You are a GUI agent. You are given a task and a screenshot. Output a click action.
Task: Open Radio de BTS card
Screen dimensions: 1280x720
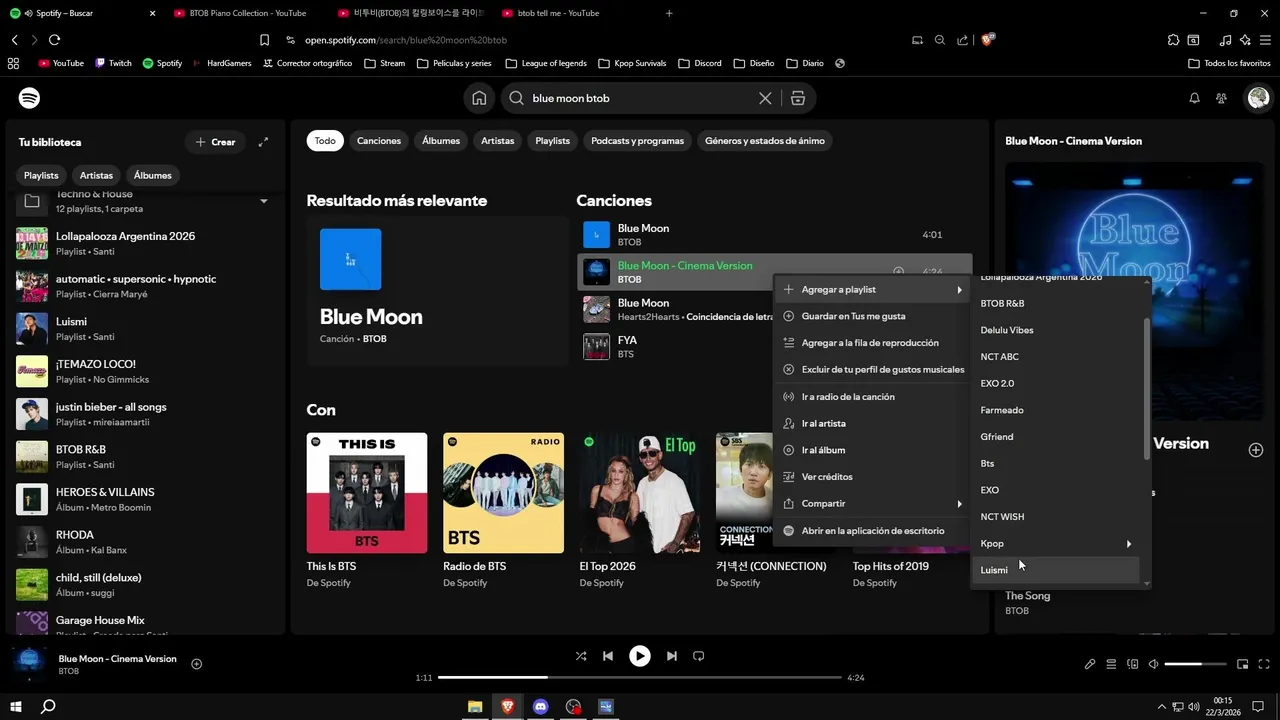click(x=503, y=510)
